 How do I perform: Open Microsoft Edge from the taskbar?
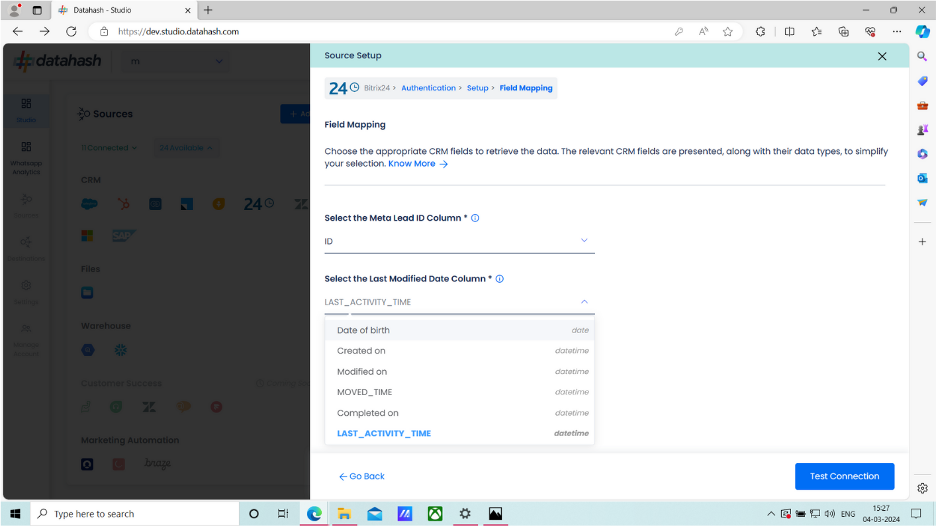tap(314, 513)
